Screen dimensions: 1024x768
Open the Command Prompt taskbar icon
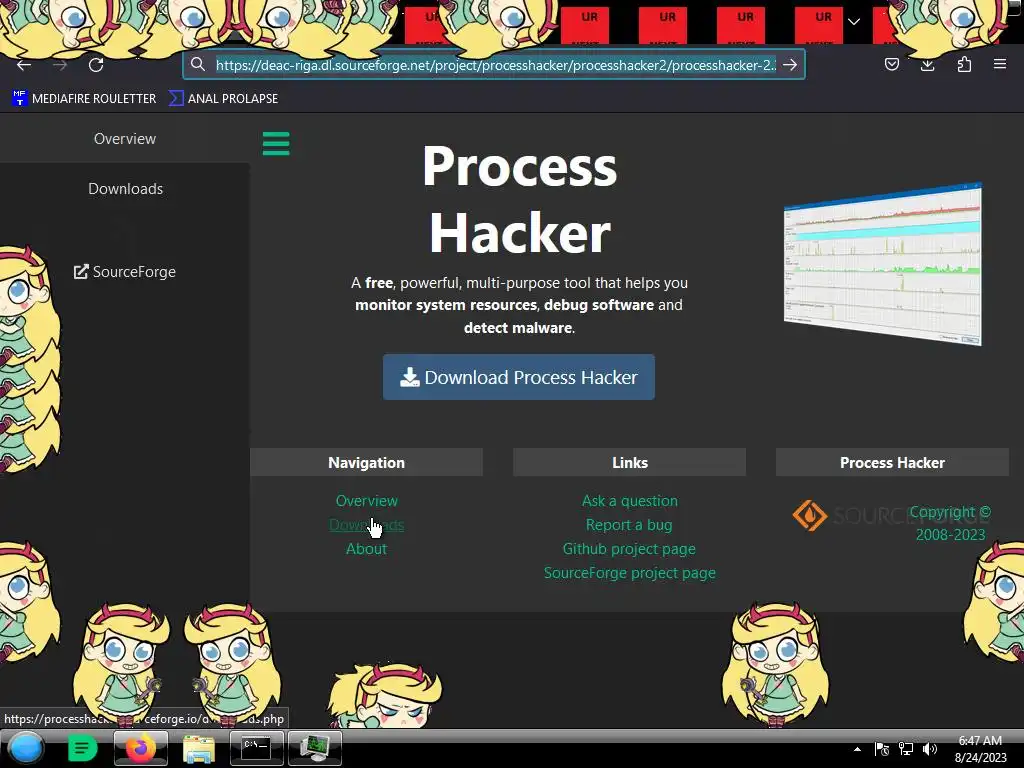point(257,748)
